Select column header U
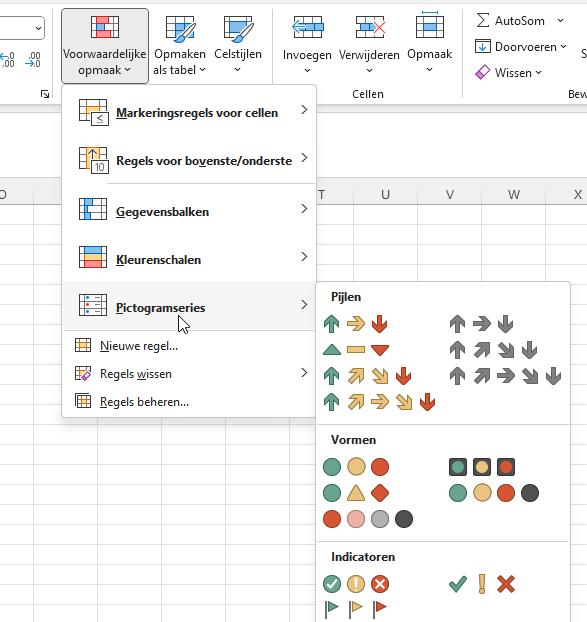 [x=385, y=194]
